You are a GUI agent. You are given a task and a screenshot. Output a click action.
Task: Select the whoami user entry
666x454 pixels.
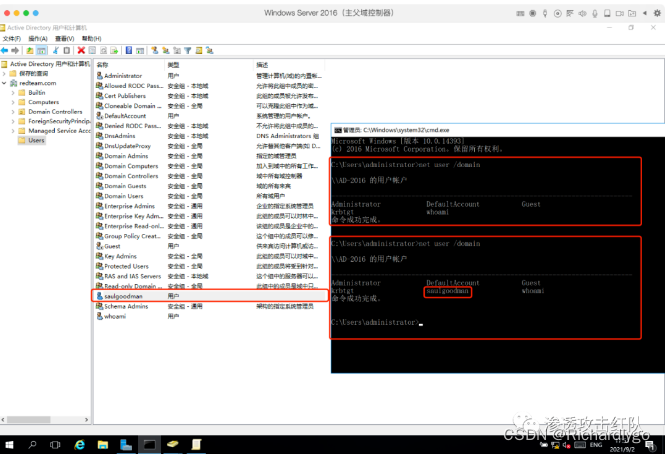point(209,316)
